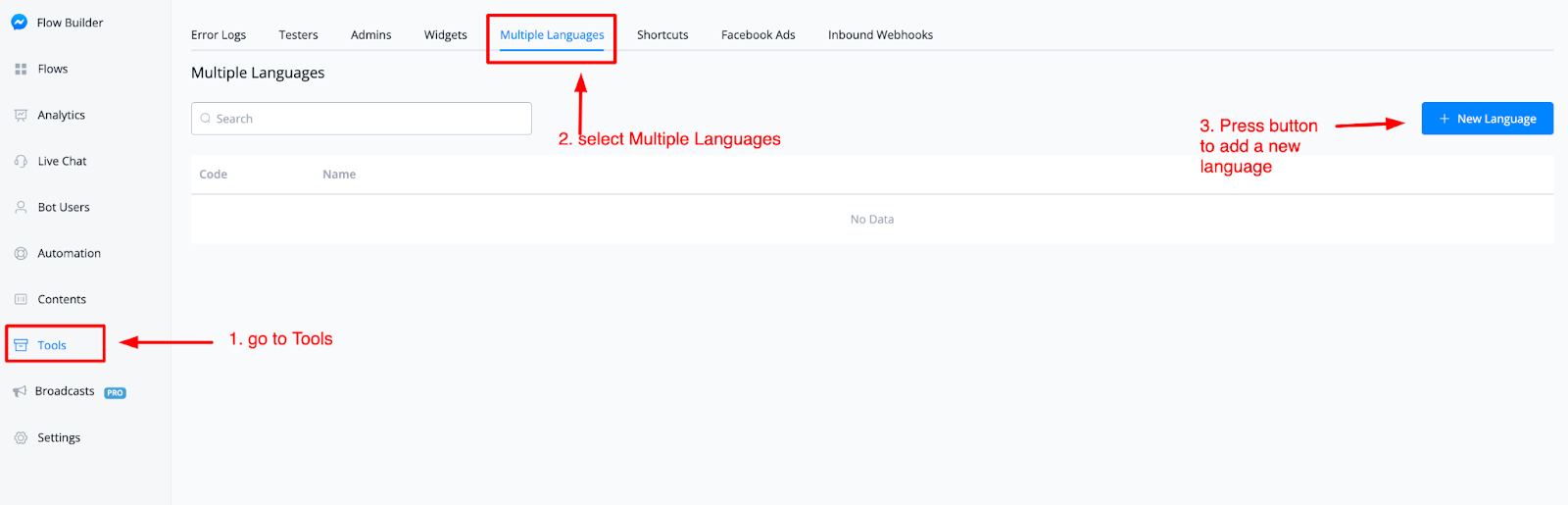Click the Automation sidebar icon

[x=21, y=253]
